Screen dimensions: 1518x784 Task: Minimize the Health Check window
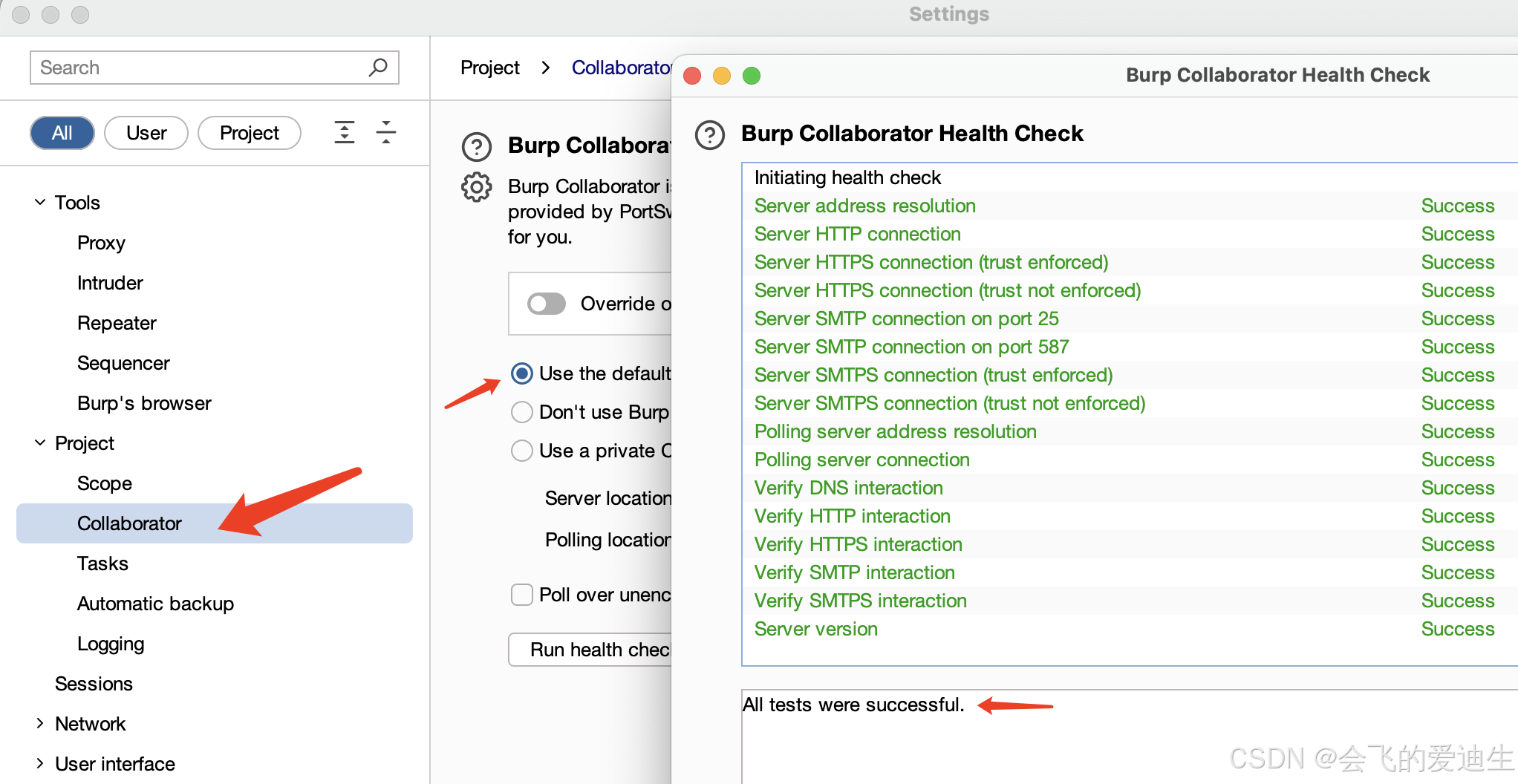click(722, 76)
